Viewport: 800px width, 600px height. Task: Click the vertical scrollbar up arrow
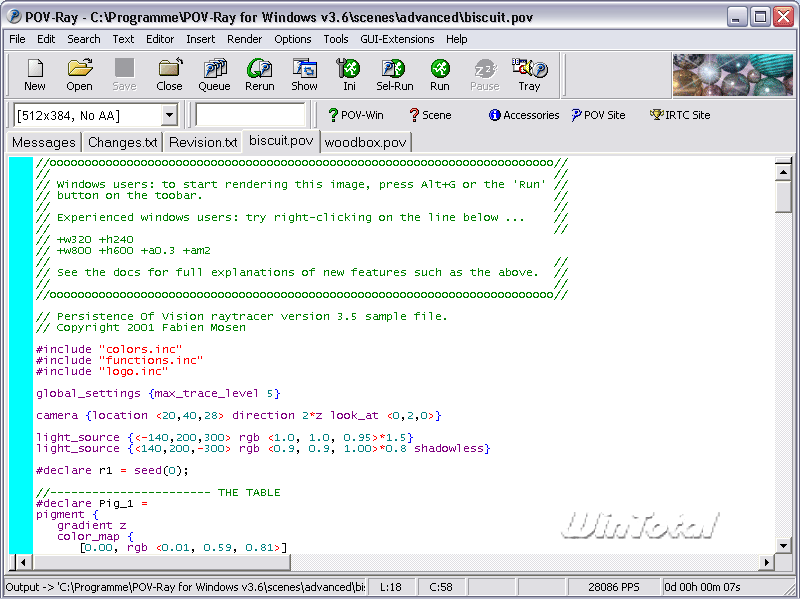point(783,172)
